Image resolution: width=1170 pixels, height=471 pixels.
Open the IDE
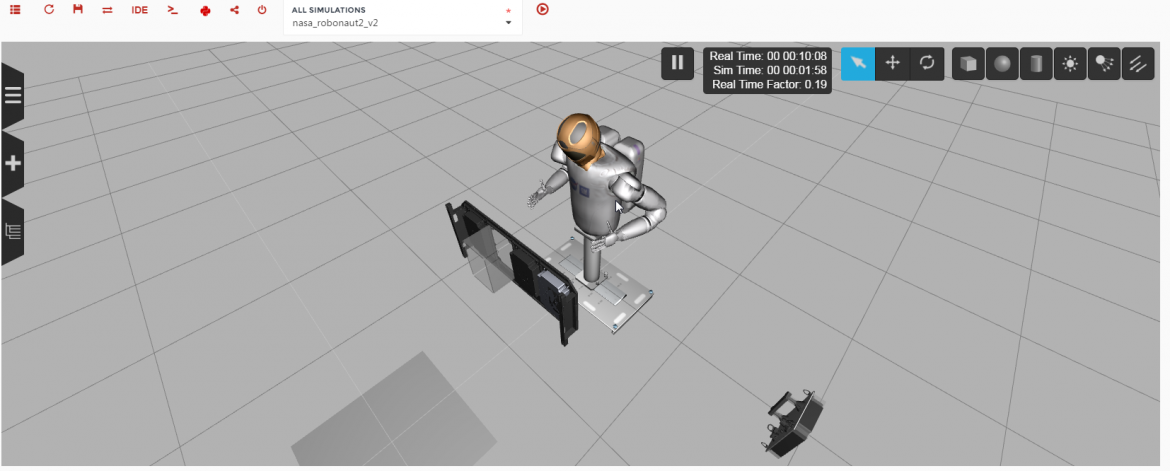140,10
